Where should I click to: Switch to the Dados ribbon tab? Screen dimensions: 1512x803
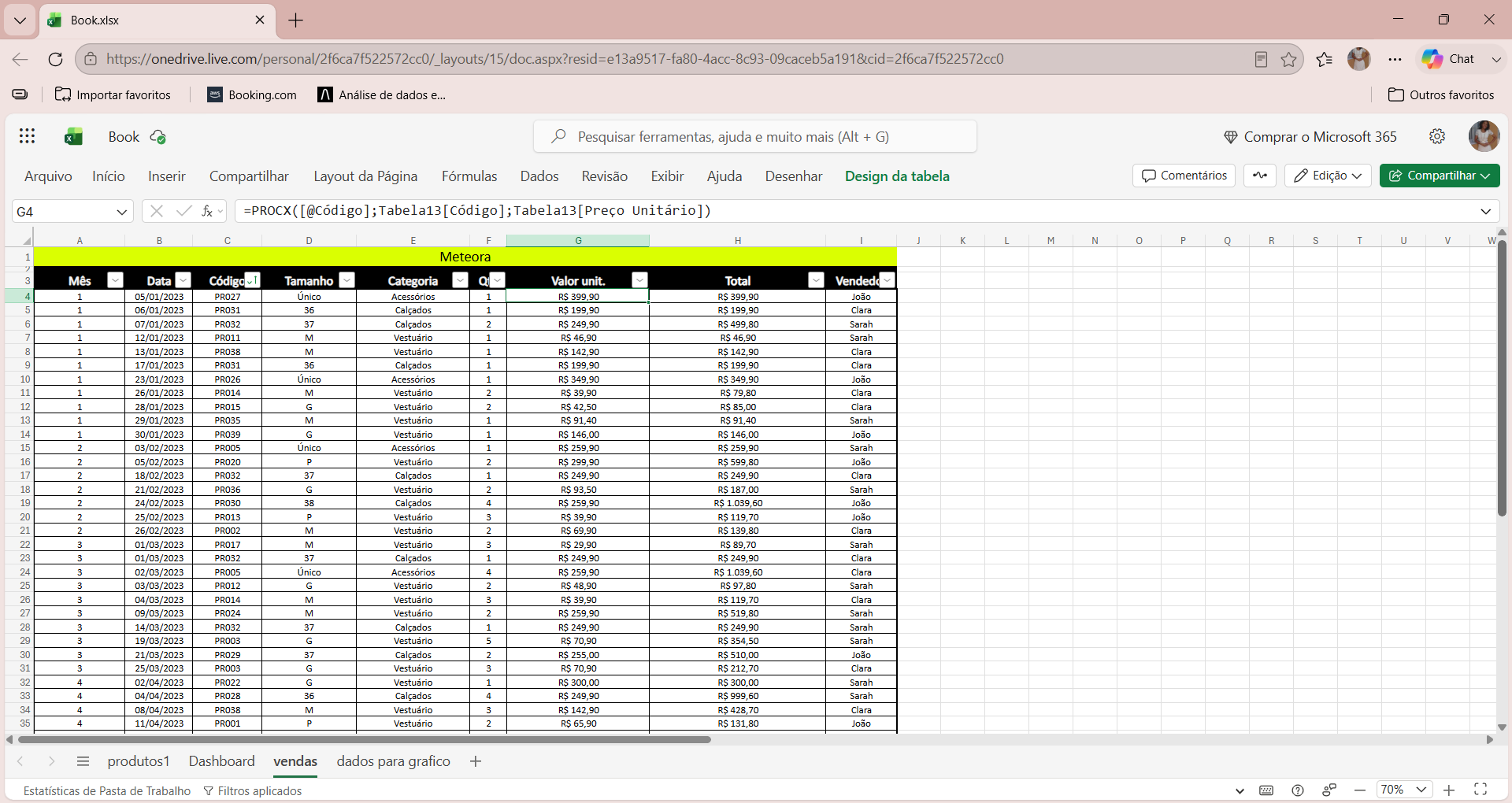[539, 176]
